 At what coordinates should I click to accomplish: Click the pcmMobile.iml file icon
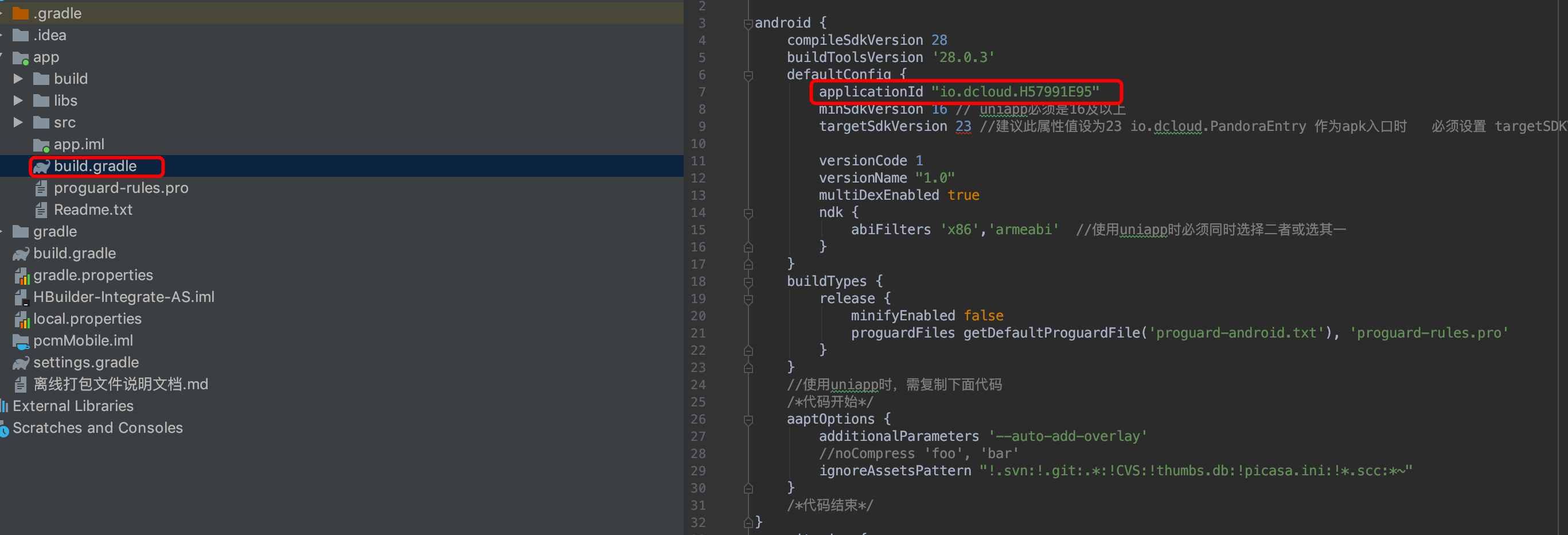coord(21,341)
